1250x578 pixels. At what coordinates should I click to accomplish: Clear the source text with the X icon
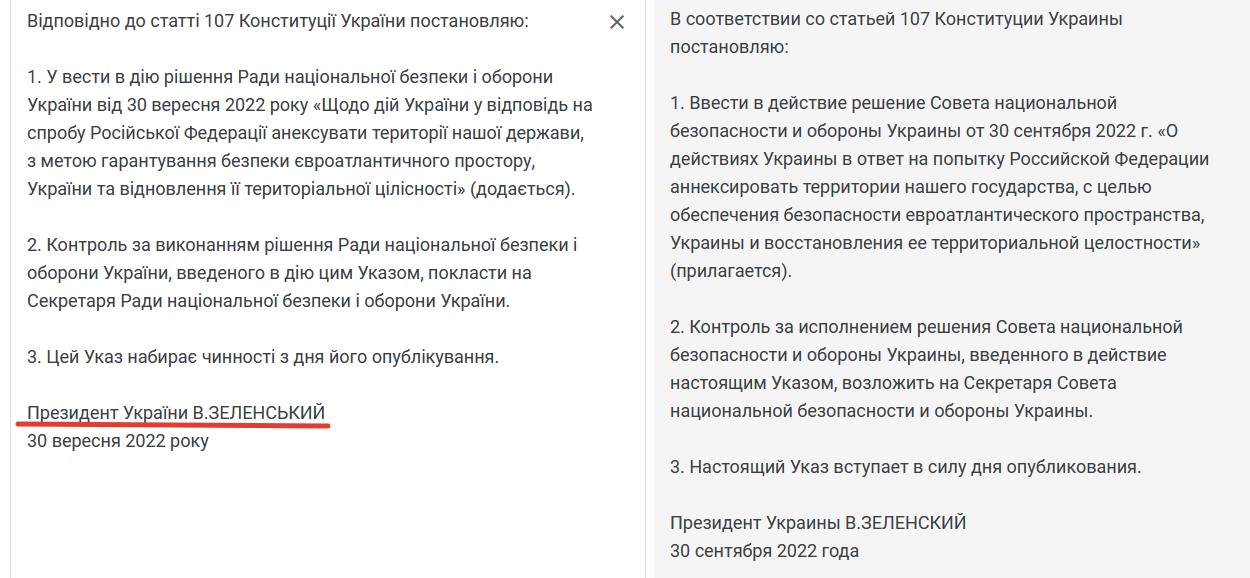[617, 22]
